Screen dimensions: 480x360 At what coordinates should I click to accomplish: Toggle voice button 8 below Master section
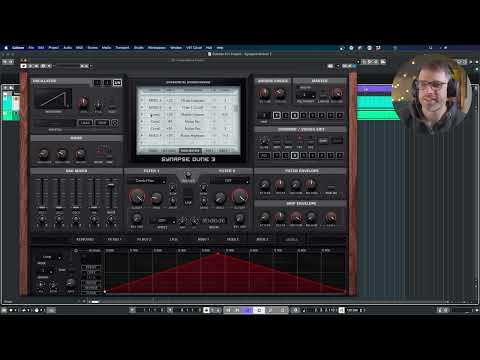[340, 116]
